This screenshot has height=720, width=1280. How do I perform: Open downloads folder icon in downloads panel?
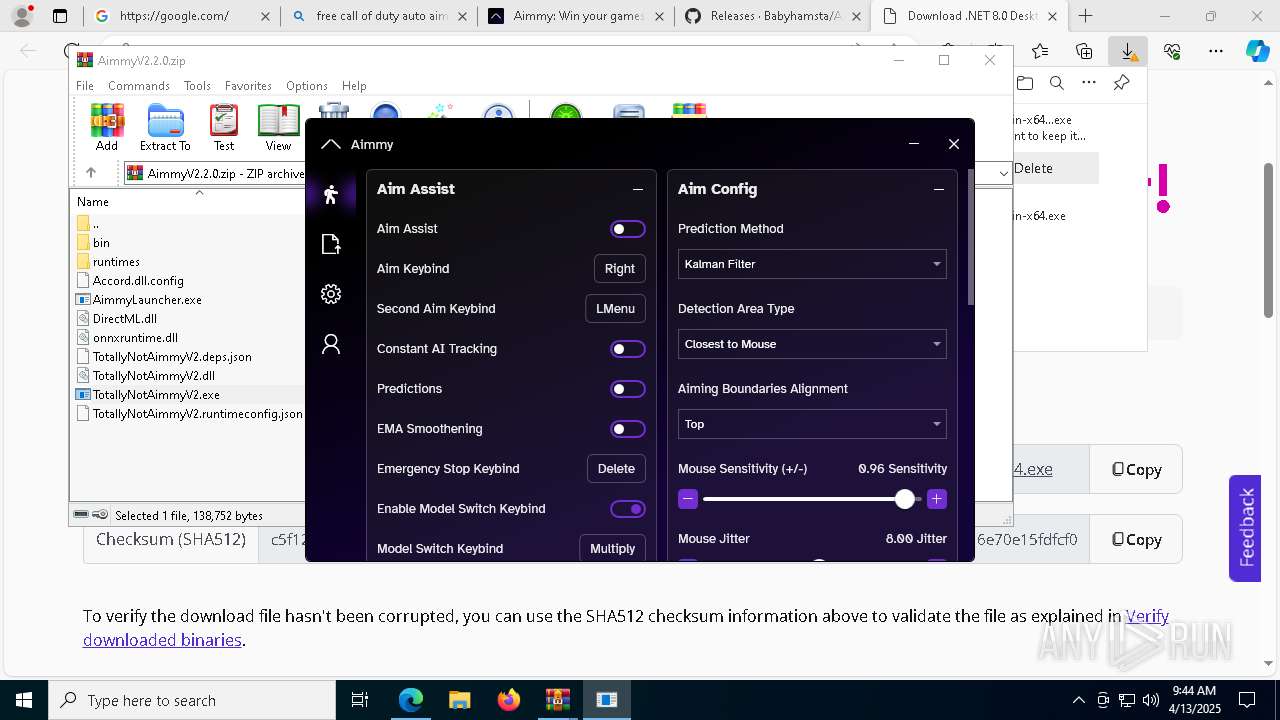1025,83
